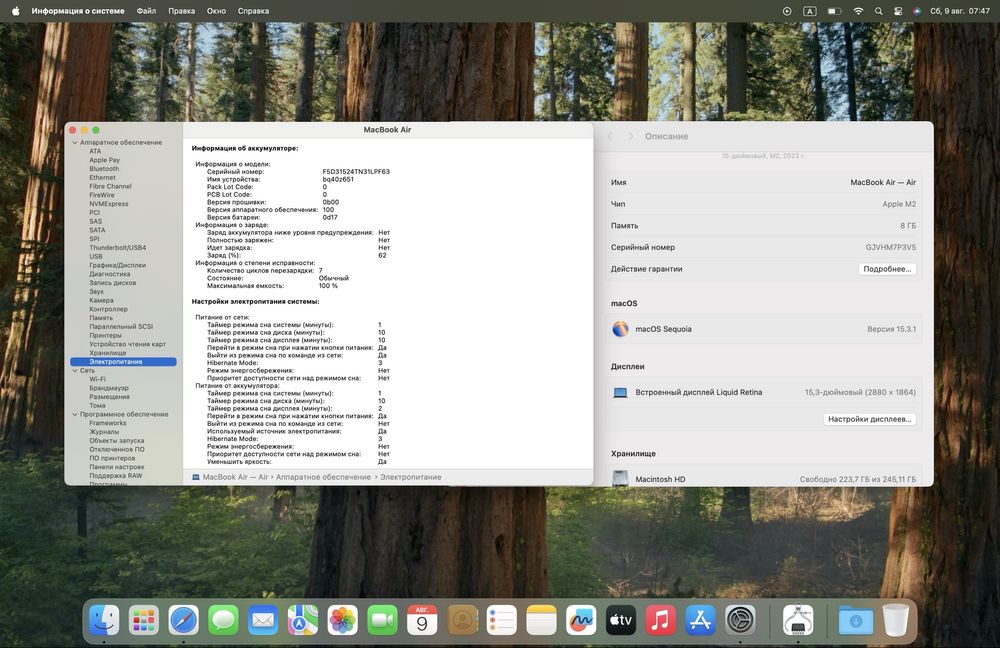The height and width of the screenshot is (648, 1000).
Task: Open Информация о системе app menu
Action: (78, 11)
